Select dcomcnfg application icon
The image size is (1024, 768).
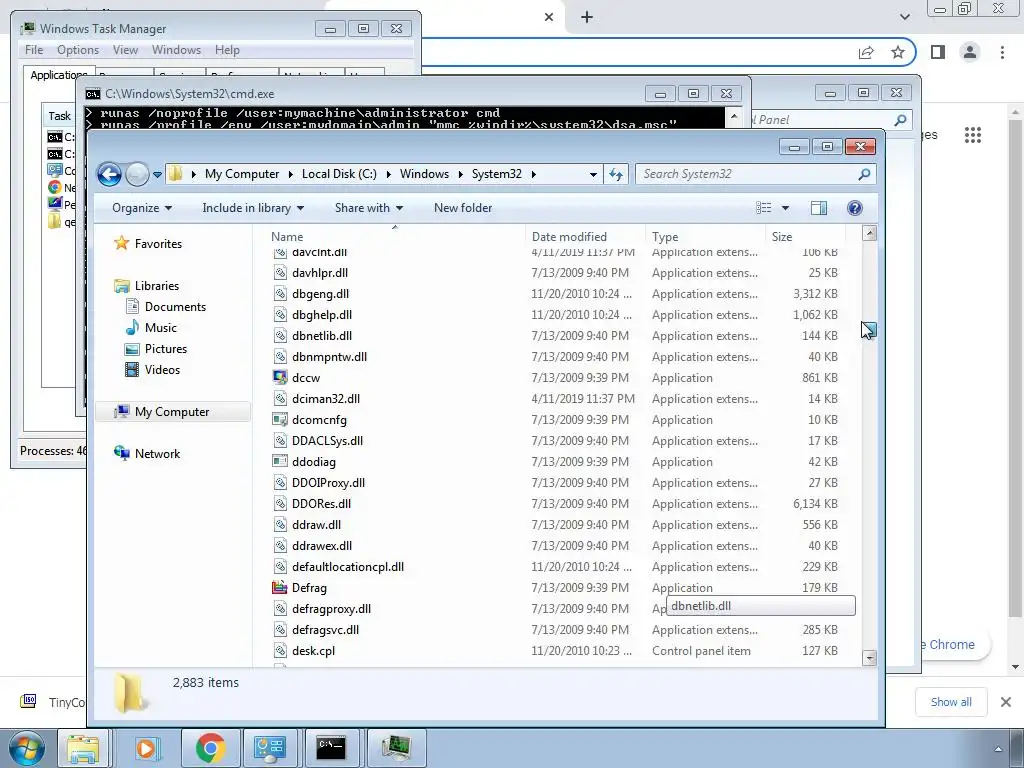point(280,419)
